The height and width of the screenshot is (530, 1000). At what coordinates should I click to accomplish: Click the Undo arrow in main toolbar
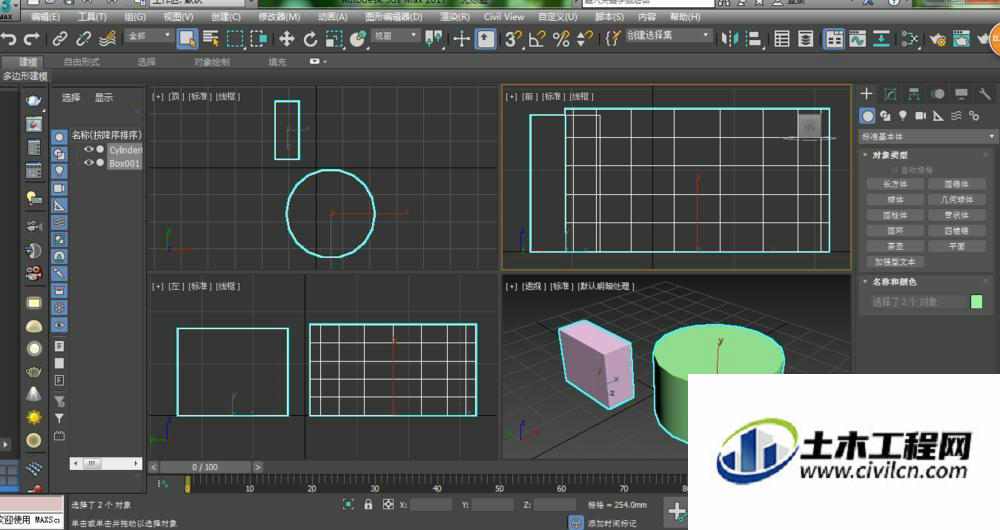click(x=9, y=39)
